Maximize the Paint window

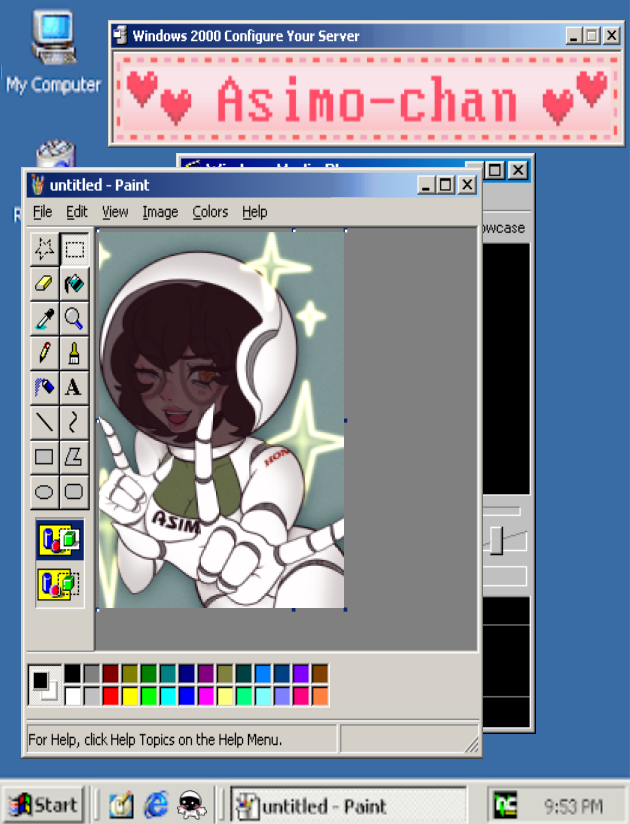click(x=446, y=185)
